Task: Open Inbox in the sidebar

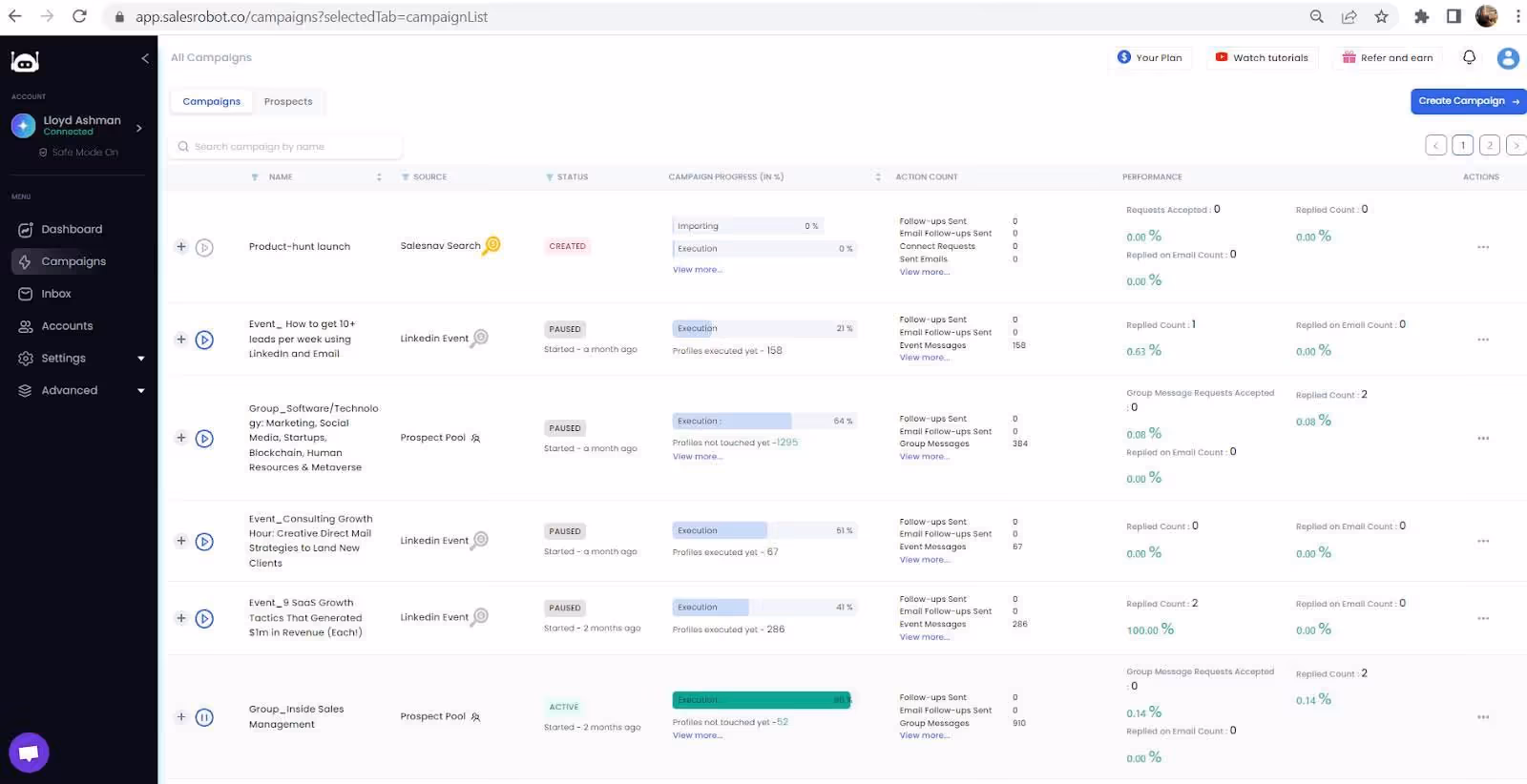Action: [x=55, y=294]
